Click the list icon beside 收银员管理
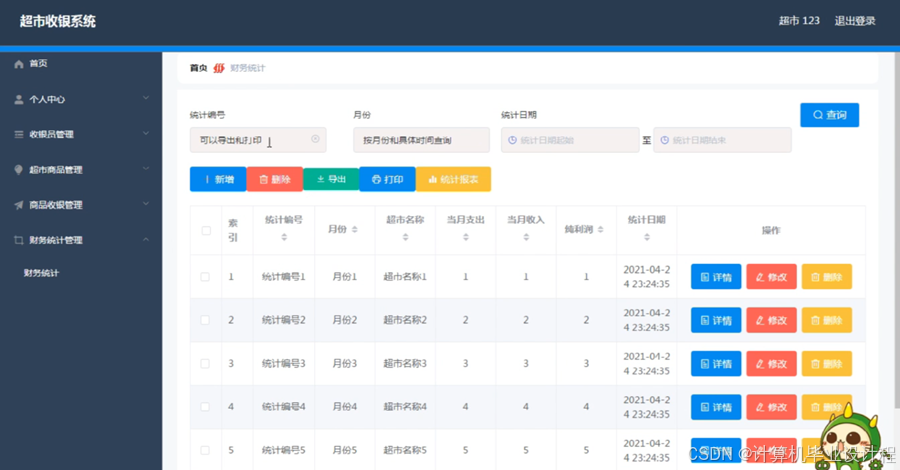The width and height of the screenshot is (900, 470). pyautogui.click(x=19, y=134)
